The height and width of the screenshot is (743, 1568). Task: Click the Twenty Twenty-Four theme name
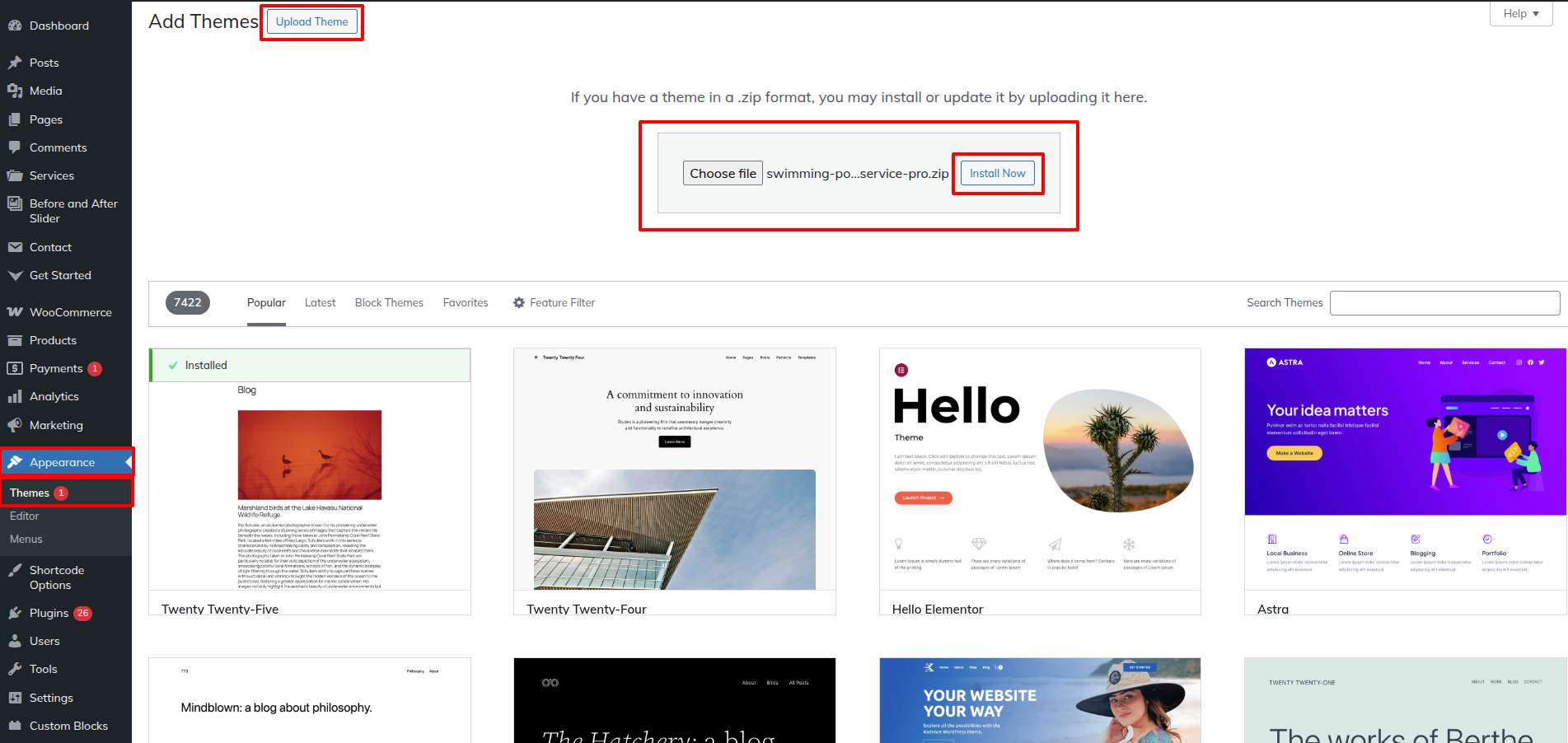coord(587,609)
